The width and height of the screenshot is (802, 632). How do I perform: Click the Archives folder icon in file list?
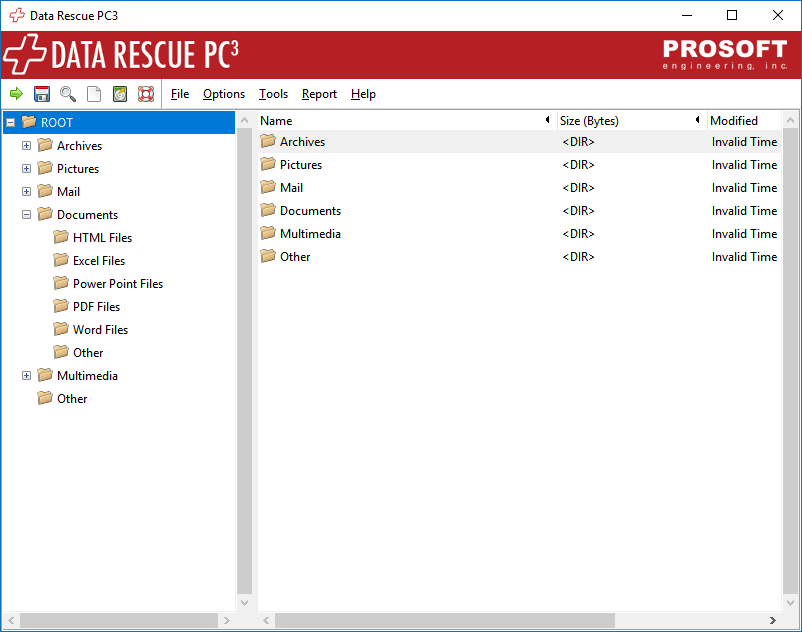point(268,141)
